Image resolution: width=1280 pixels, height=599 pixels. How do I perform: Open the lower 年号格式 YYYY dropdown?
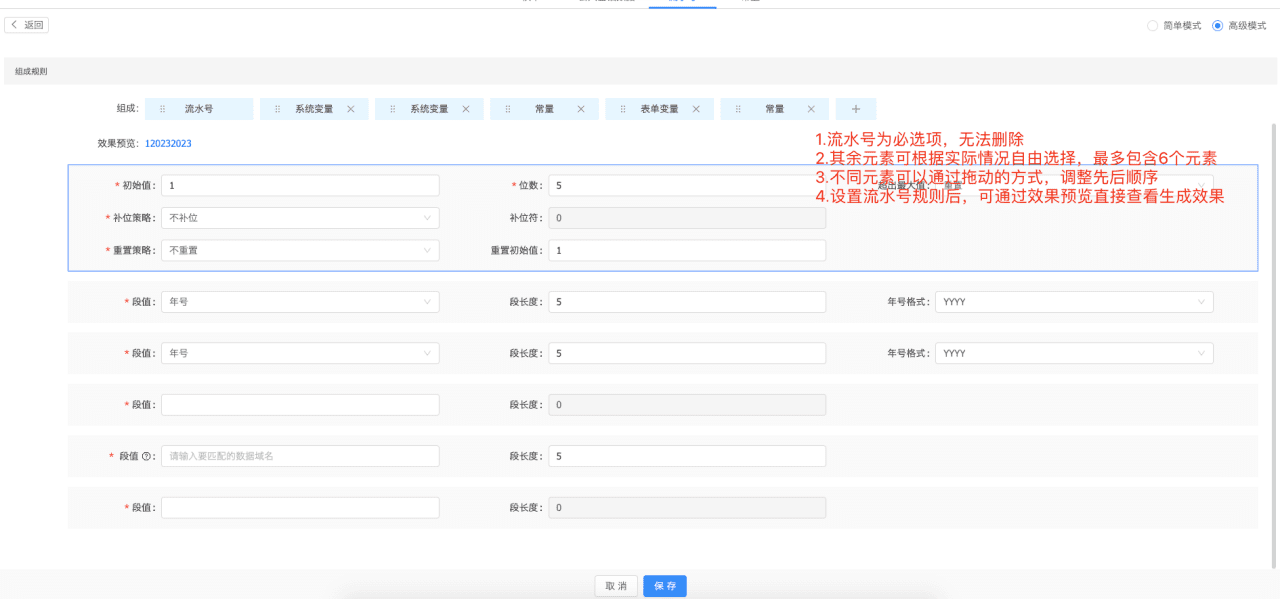tap(1074, 353)
